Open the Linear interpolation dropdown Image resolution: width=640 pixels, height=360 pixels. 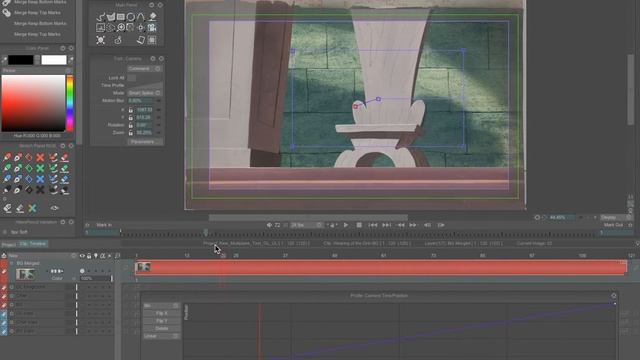(x=161, y=336)
